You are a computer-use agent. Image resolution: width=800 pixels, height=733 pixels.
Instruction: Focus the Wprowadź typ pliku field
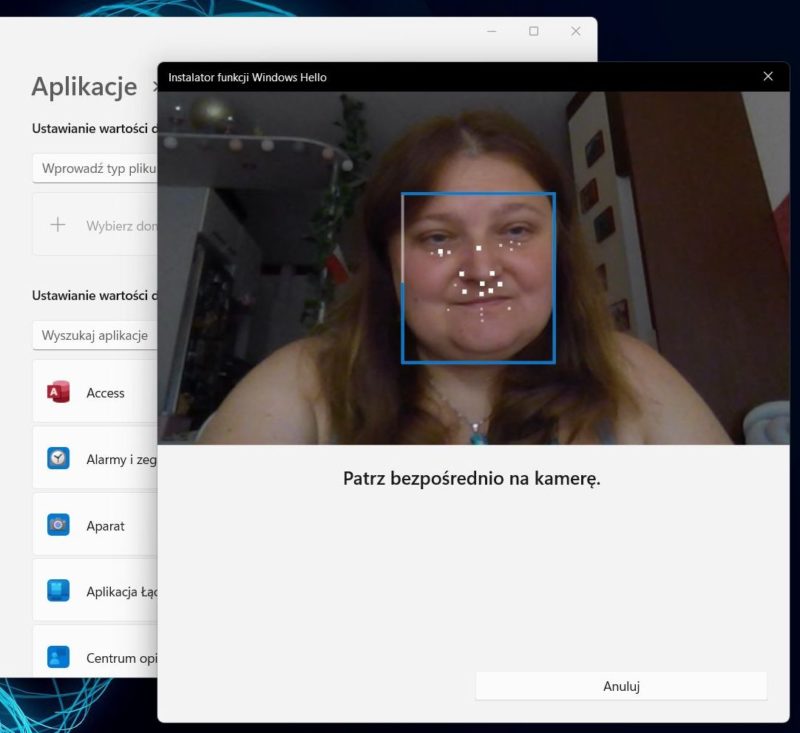(x=95, y=168)
